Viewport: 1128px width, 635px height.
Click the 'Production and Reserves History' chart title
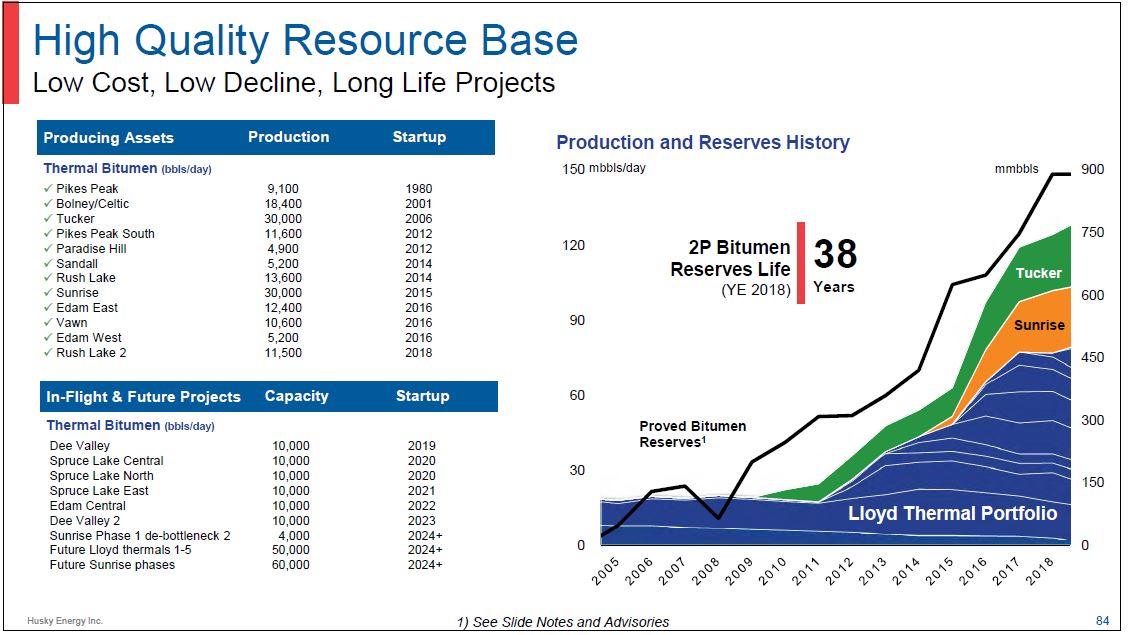tap(703, 142)
